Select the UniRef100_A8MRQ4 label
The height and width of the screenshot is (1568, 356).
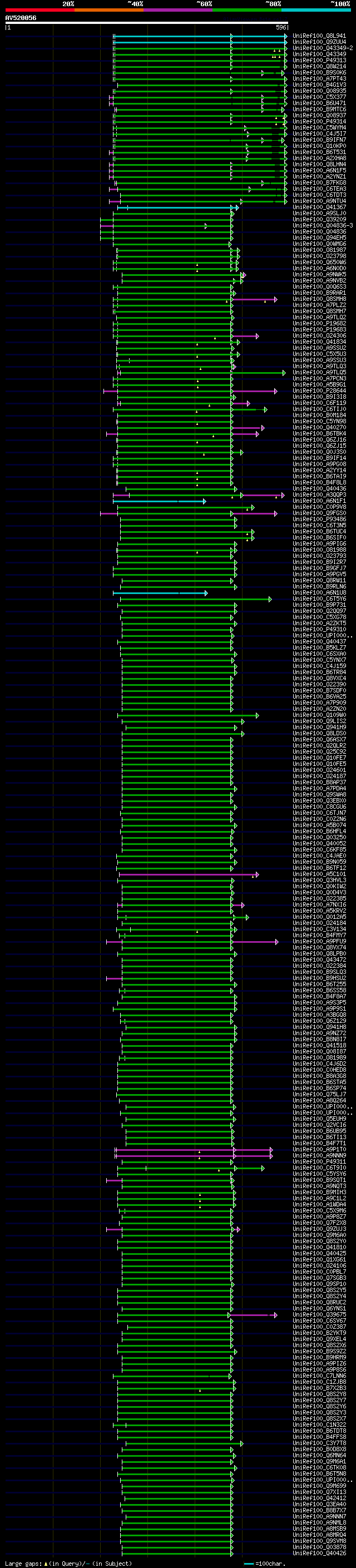click(319, 1535)
